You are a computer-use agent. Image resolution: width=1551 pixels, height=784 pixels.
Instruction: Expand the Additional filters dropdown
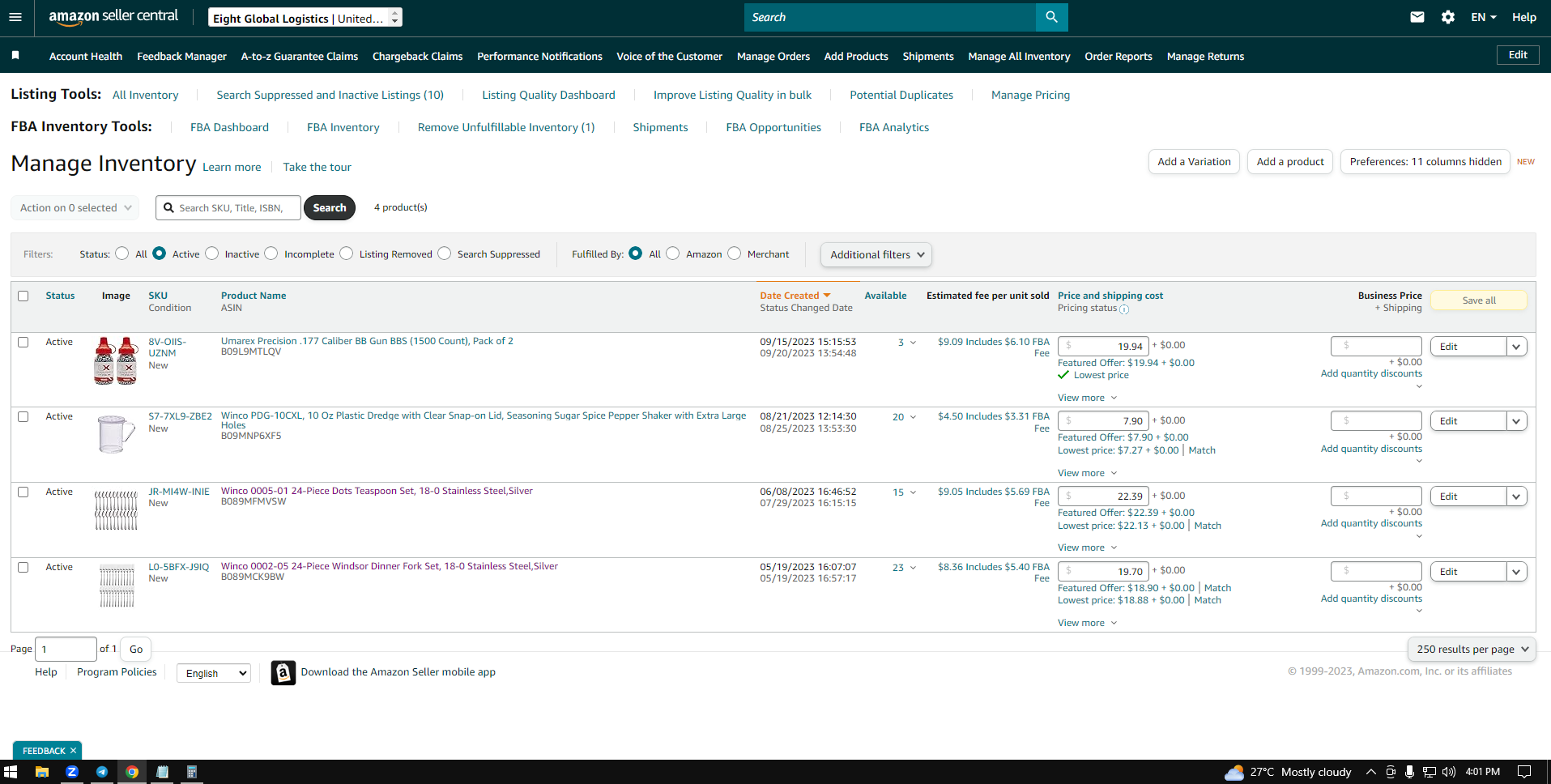point(876,254)
